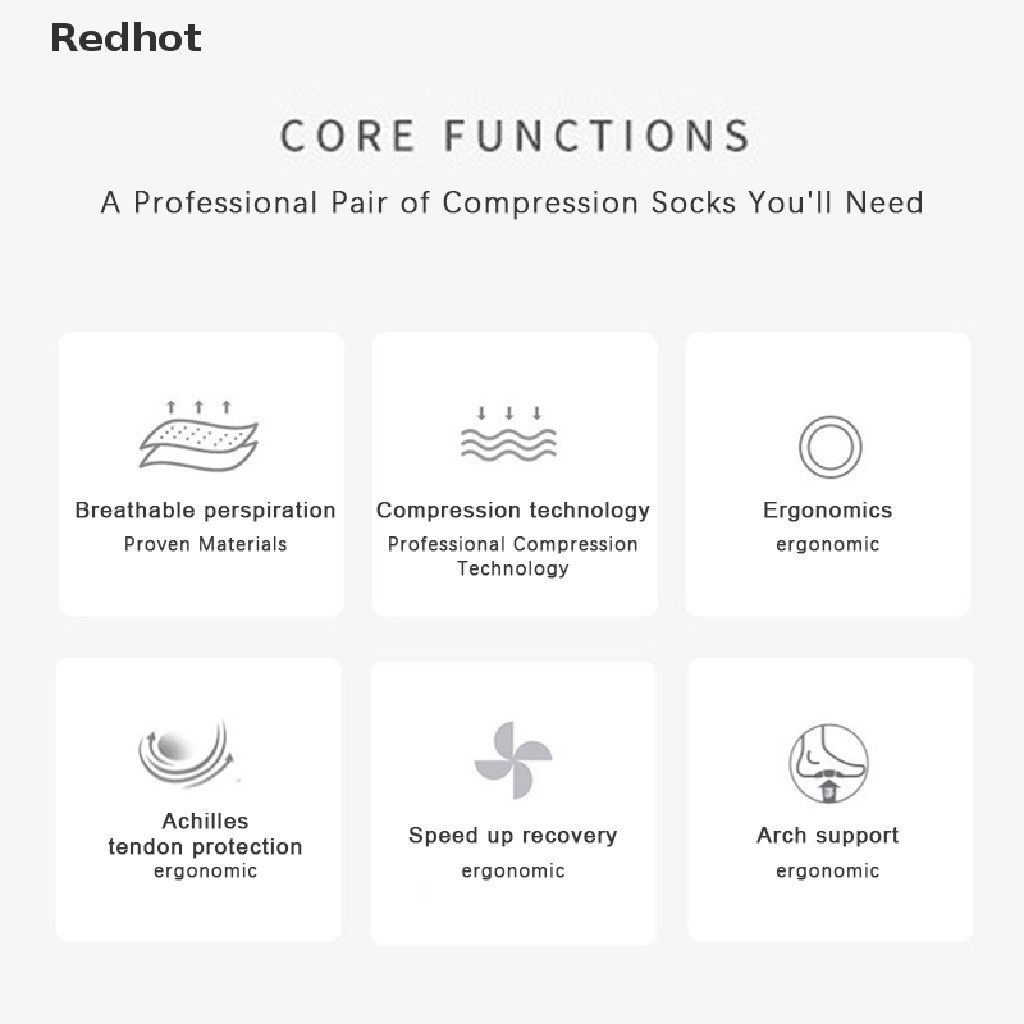Click the compression waves icon
The image size is (1024, 1024).
(508, 435)
